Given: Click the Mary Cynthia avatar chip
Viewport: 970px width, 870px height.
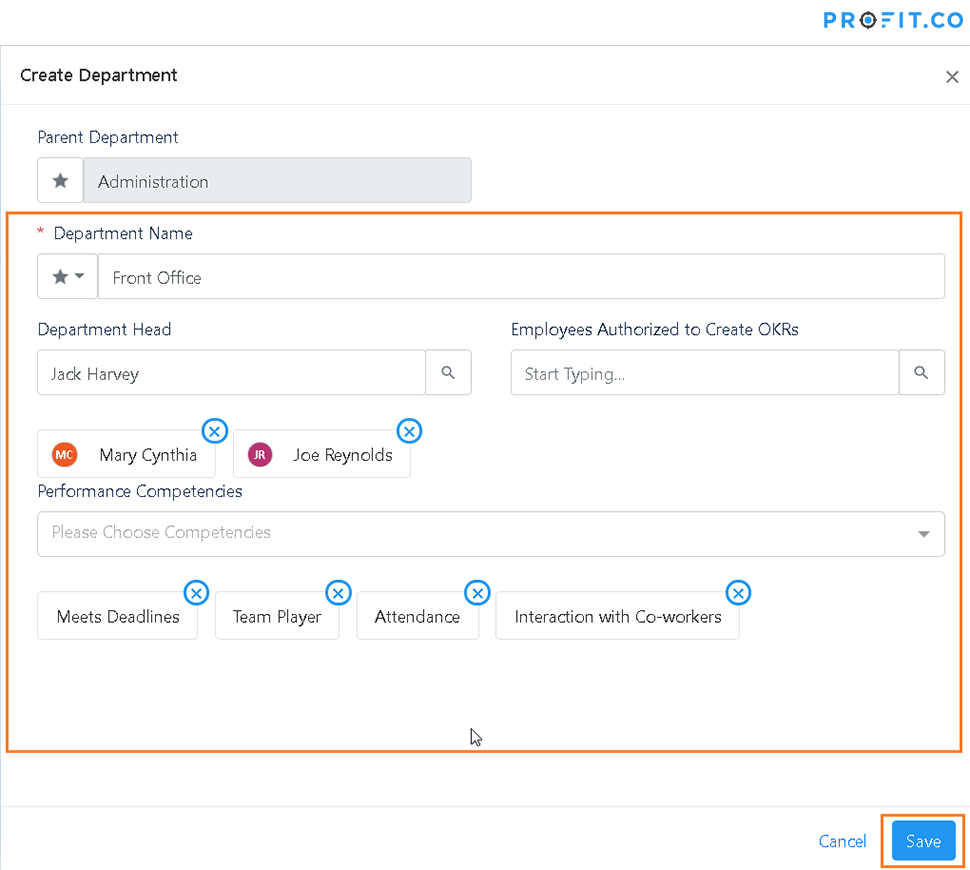Looking at the screenshot, I should click(127, 455).
